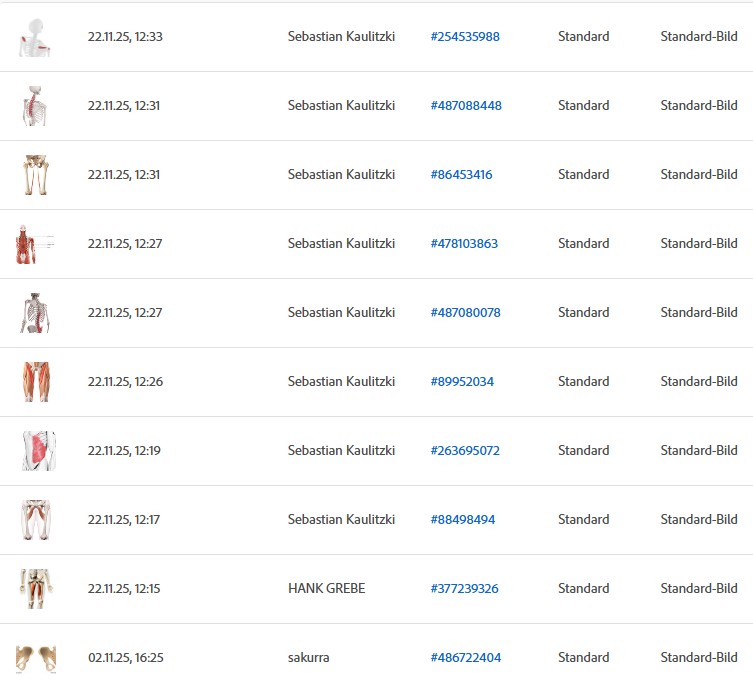Viewport: 753px width, 690px height.
Task: Open asset link #254535988
Action: tap(465, 37)
